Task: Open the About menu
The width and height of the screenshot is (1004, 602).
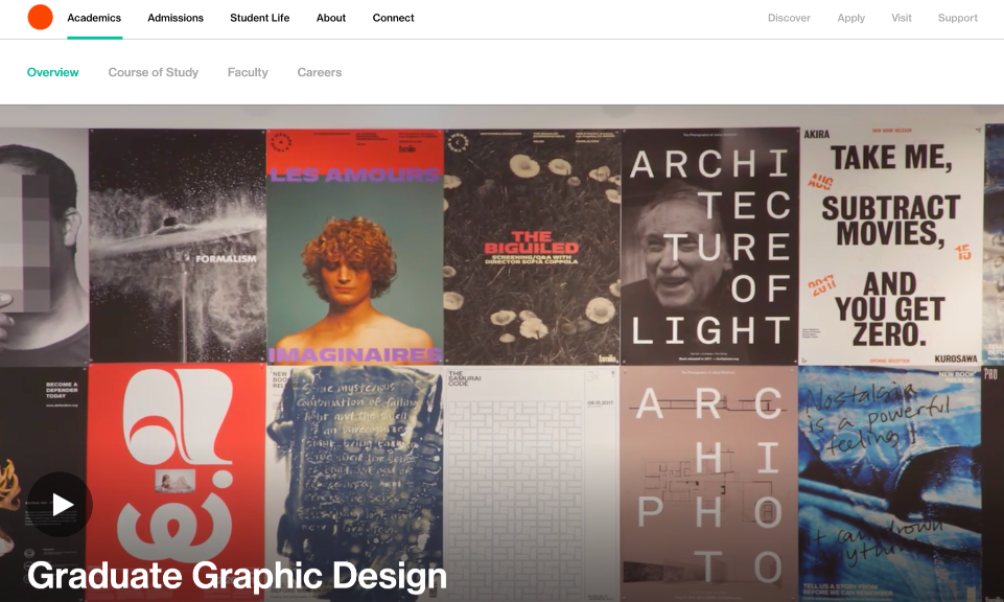Action: point(331,18)
